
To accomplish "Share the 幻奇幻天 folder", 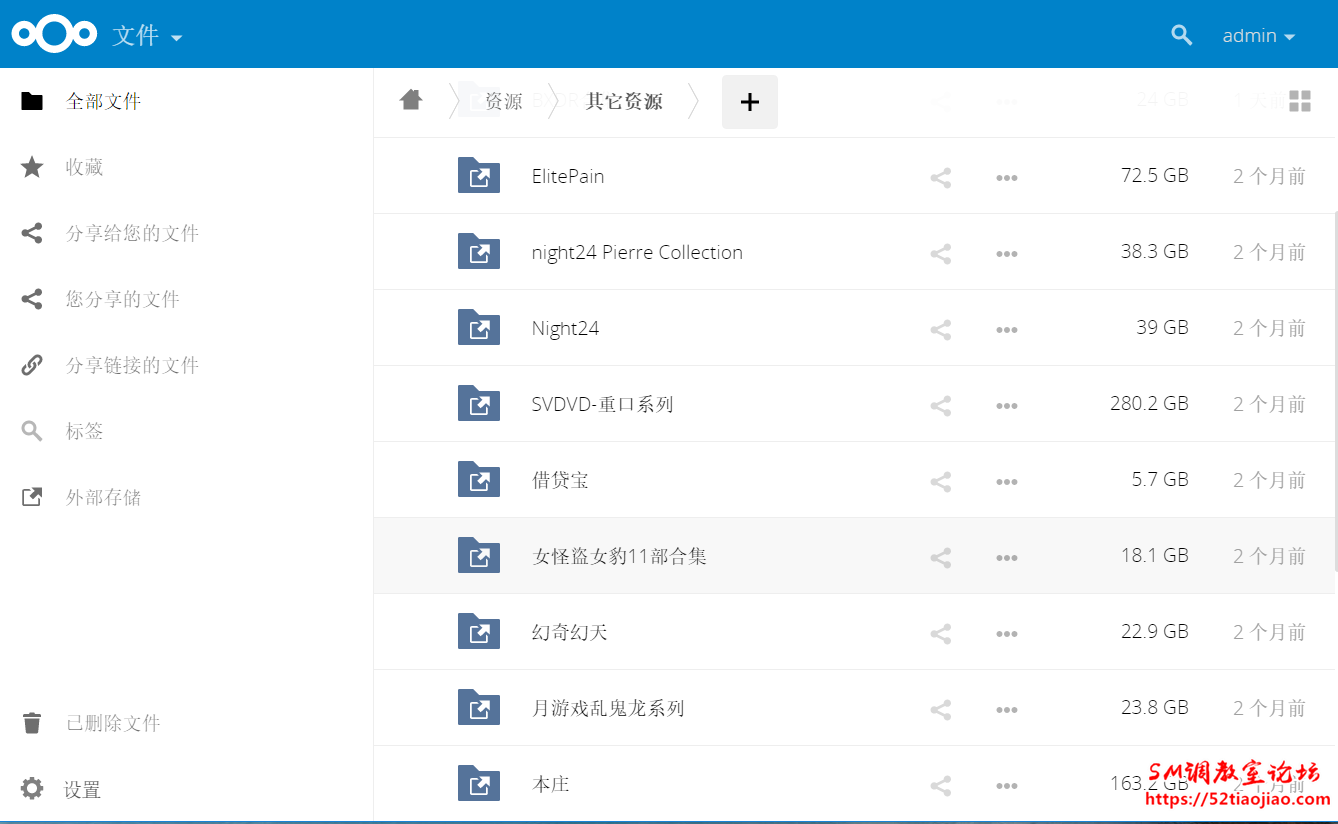I will pos(940,634).
